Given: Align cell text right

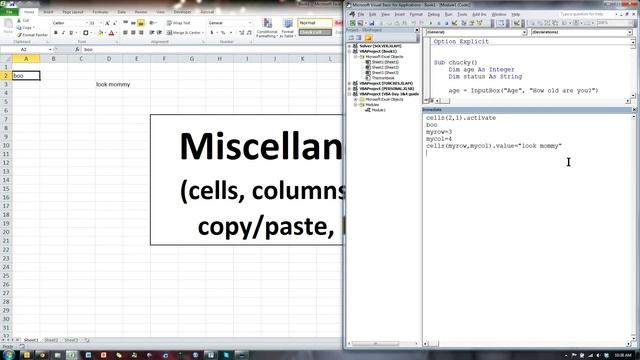Looking at the screenshot, I should tap(141, 33).
